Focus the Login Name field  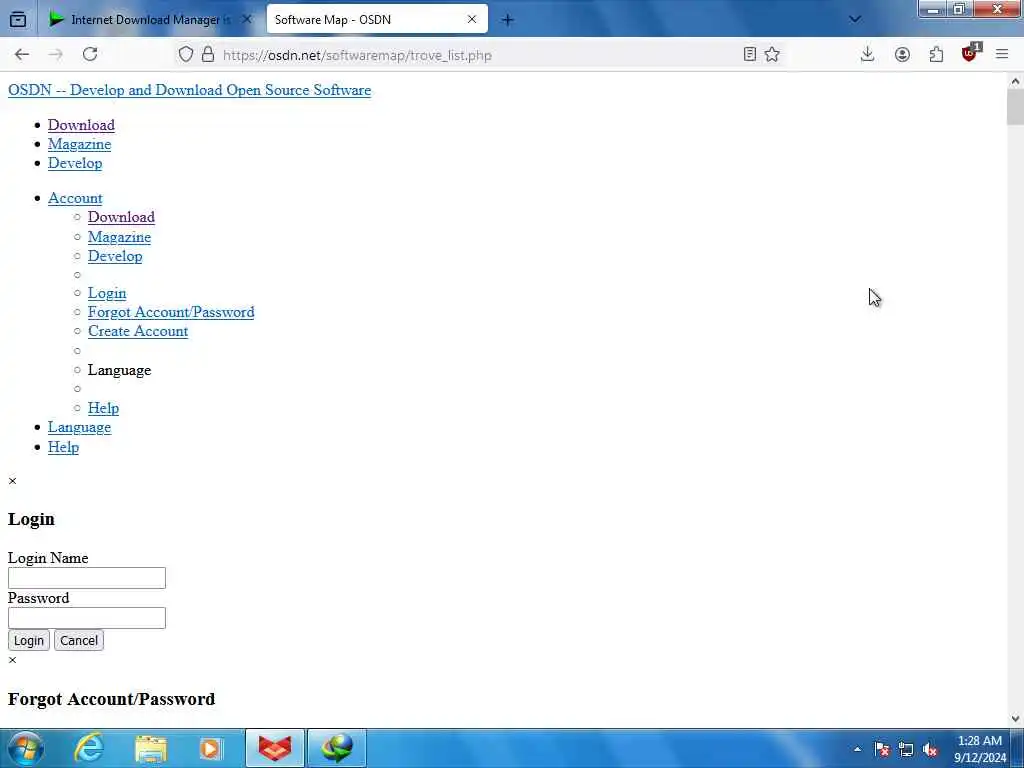tap(87, 578)
